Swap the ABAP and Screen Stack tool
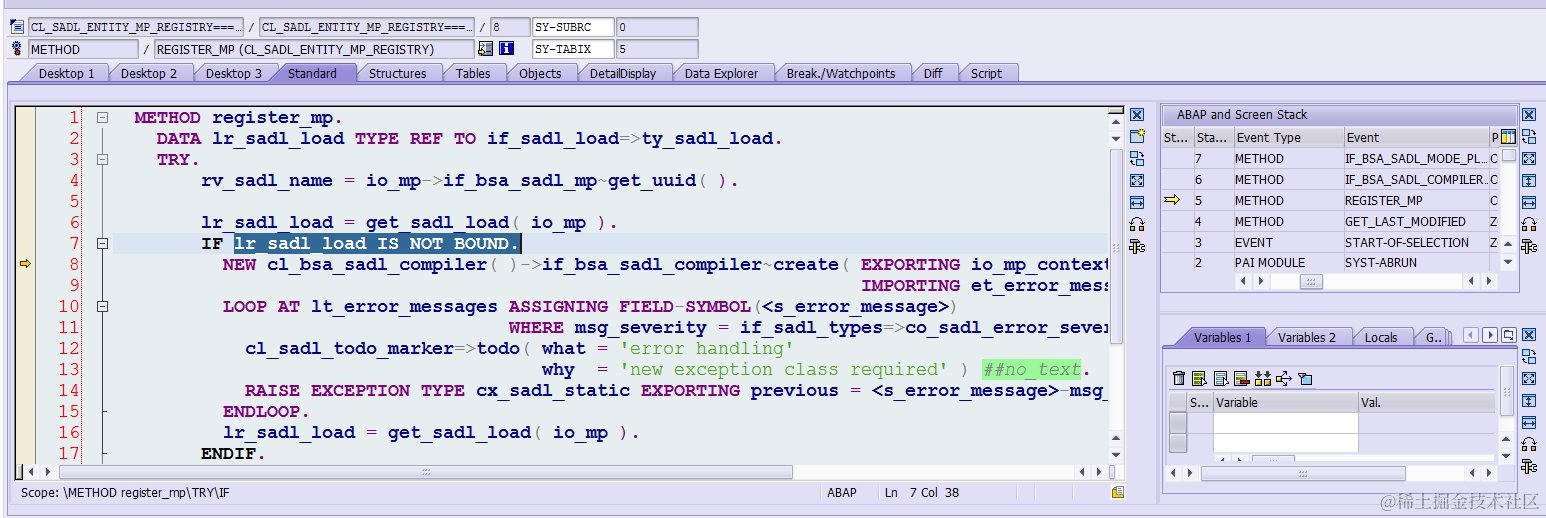This screenshot has width=1546, height=518. tap(1529, 137)
